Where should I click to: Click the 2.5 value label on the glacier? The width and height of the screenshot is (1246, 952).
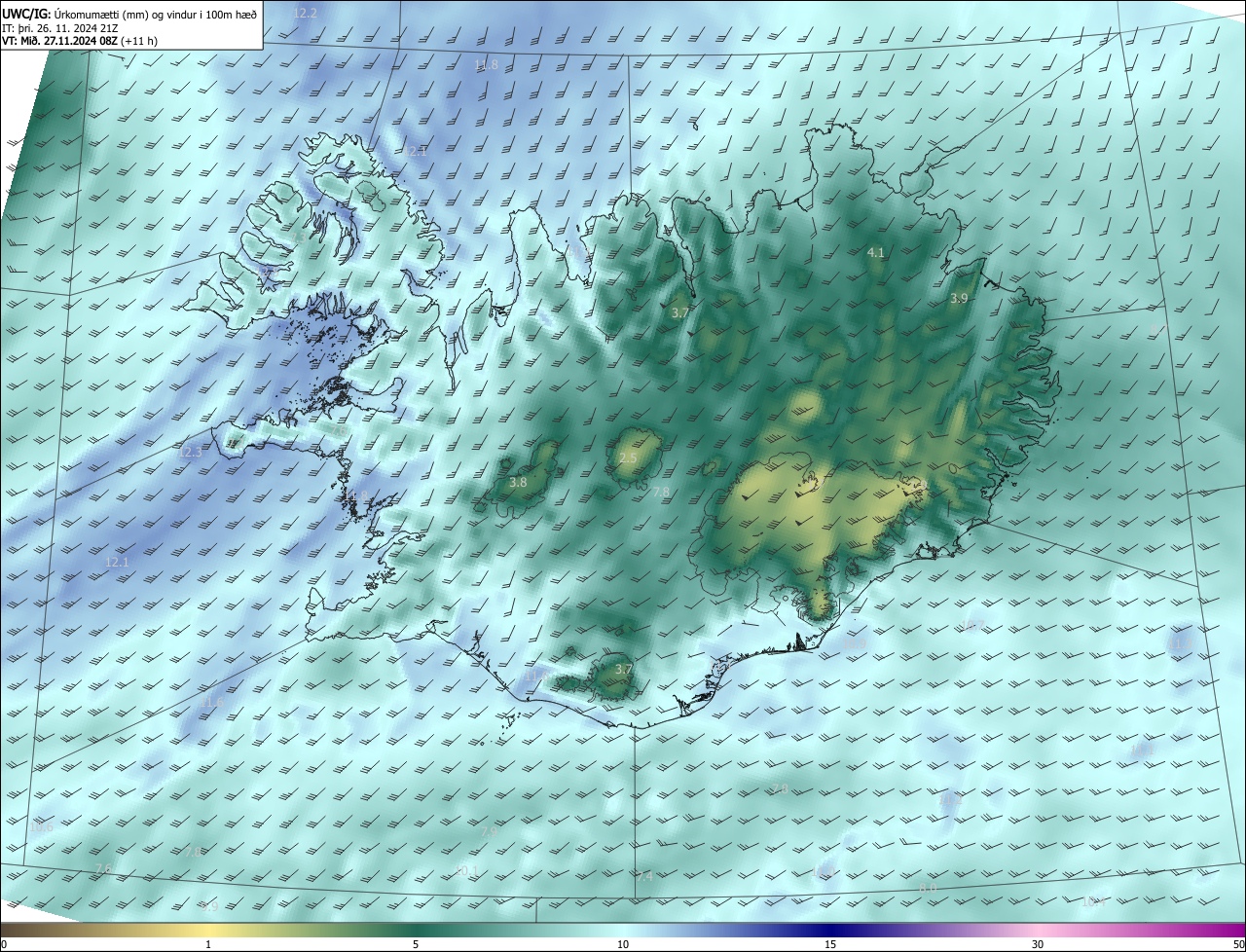[x=628, y=458]
